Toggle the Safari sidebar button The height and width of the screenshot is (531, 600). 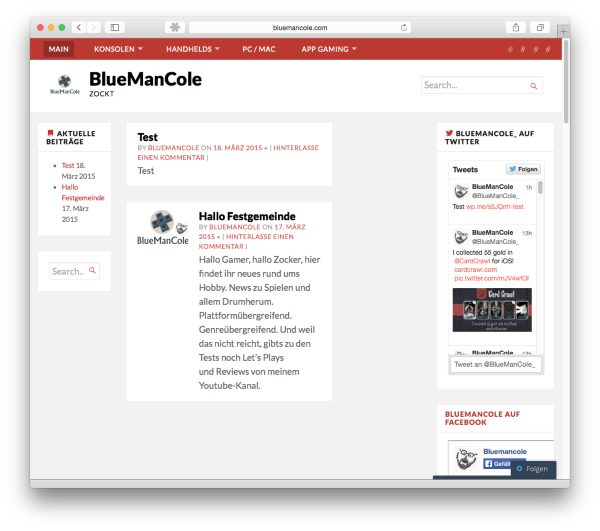point(114,27)
